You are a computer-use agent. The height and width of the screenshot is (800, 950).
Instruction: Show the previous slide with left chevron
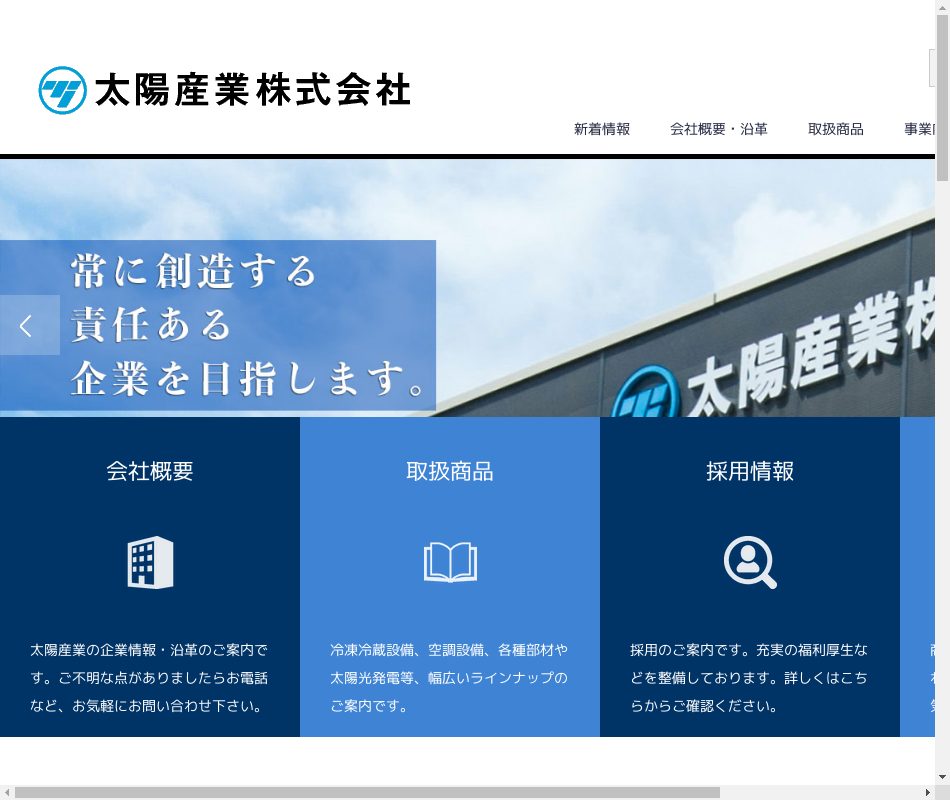pyautogui.click(x=30, y=325)
